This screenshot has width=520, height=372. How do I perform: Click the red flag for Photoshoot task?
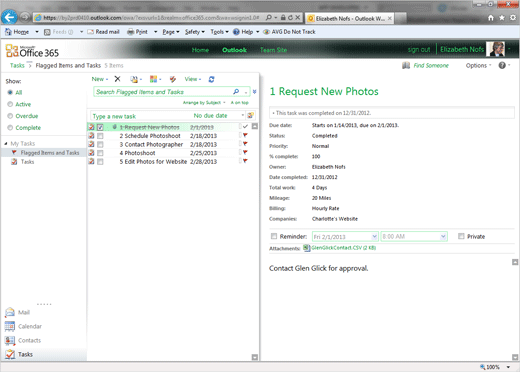[x=245, y=152]
